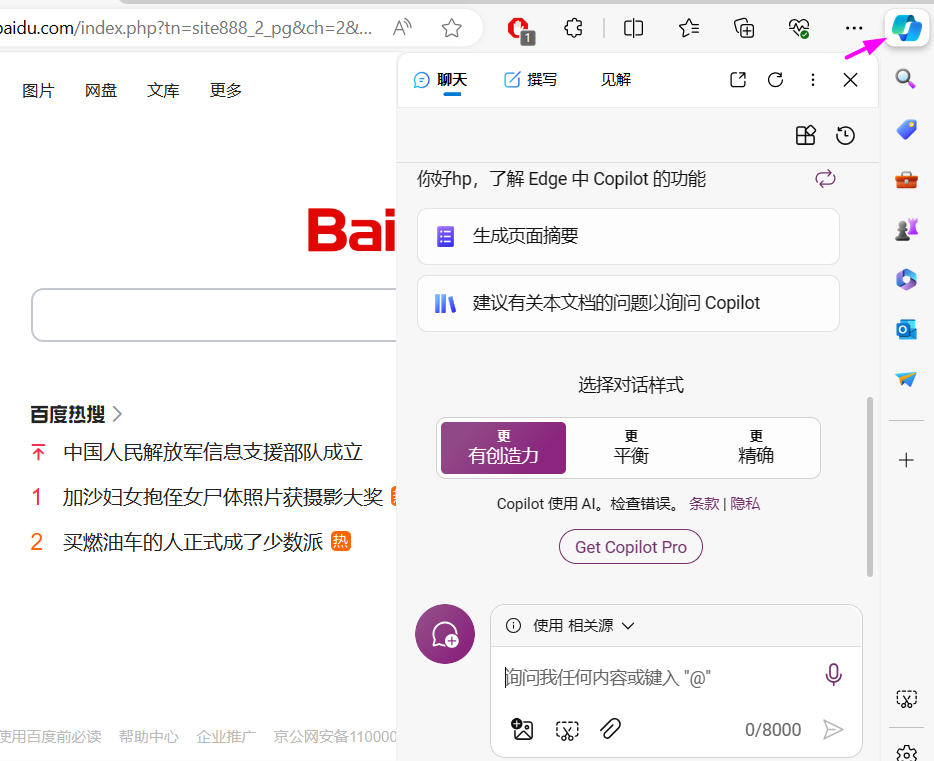The height and width of the screenshot is (761, 934).
Task: Open Copilot in a new window
Action: click(x=738, y=80)
